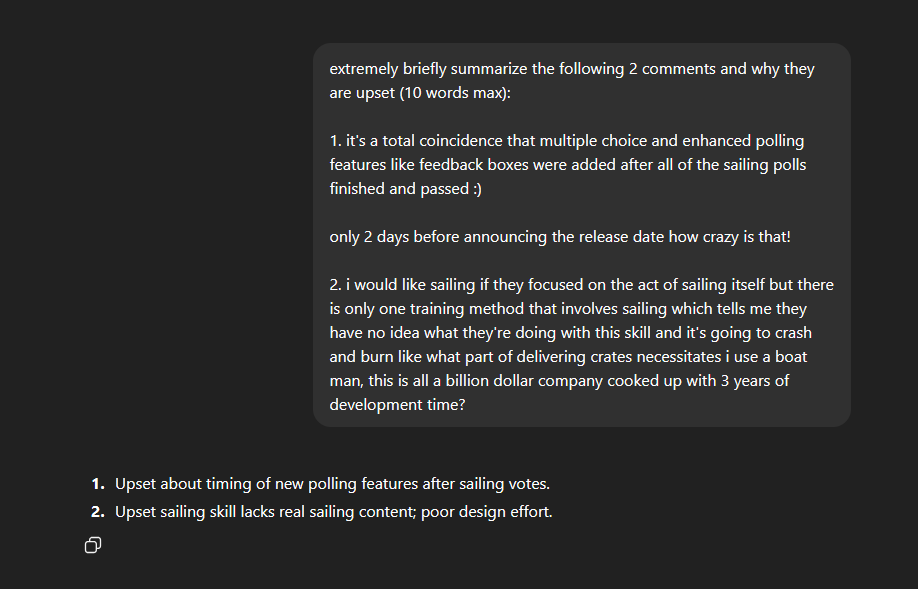
Task: Click the line 'finished and passed :)'
Action: point(406,189)
